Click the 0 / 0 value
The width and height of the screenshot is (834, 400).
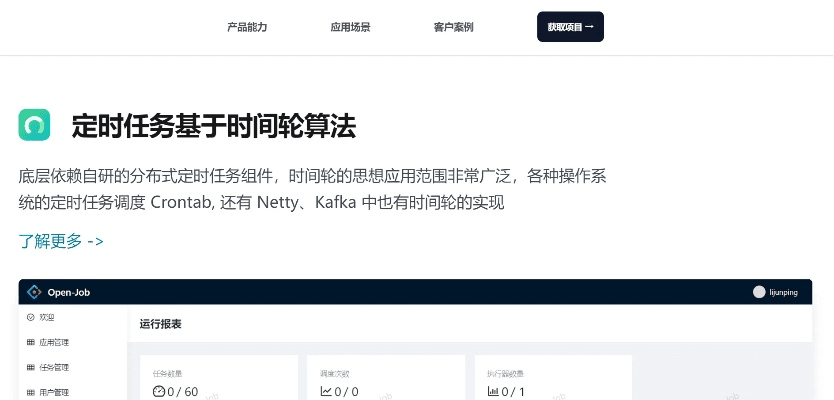346,392
